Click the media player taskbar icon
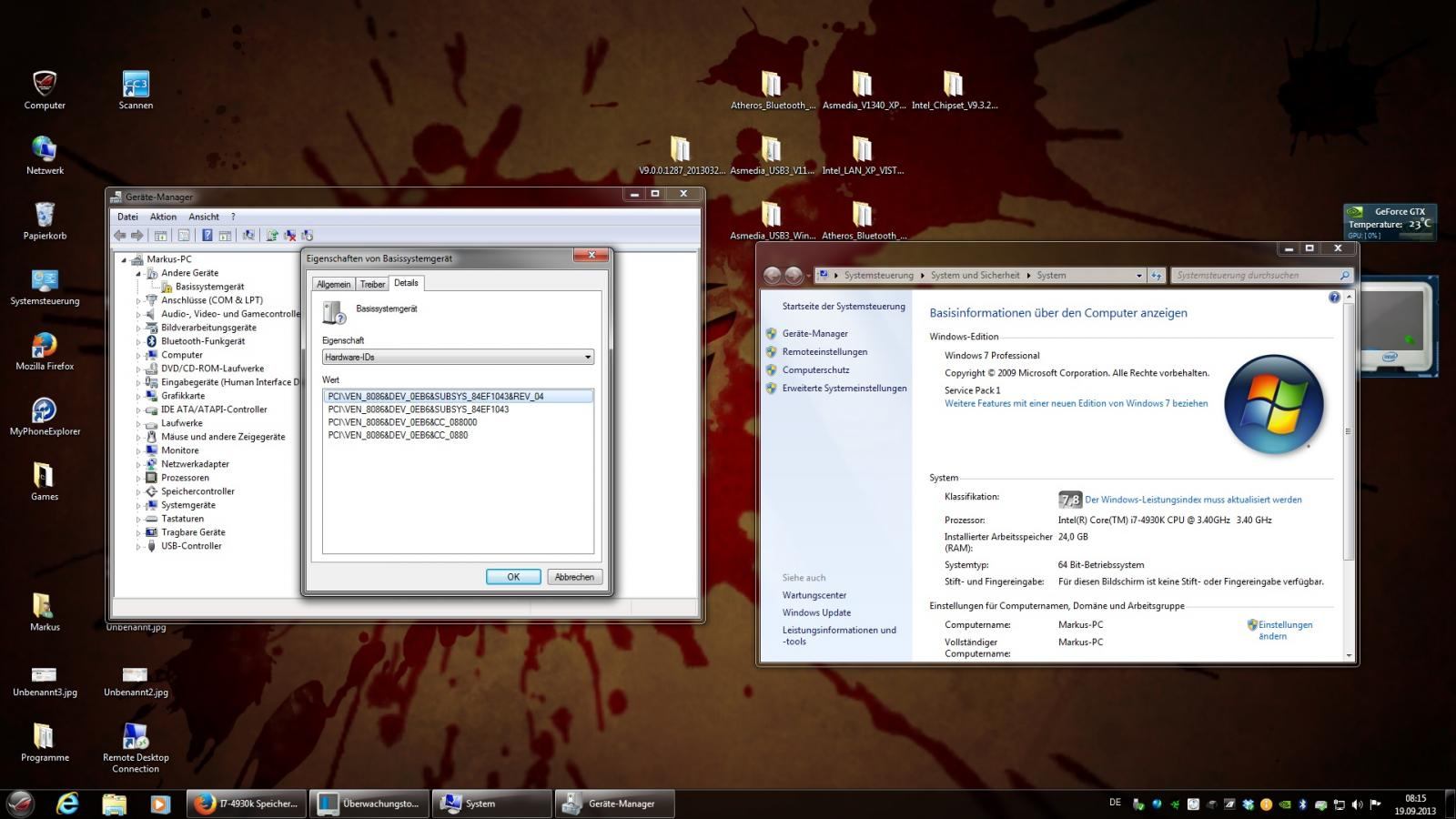This screenshot has width=1456, height=819. [x=159, y=804]
